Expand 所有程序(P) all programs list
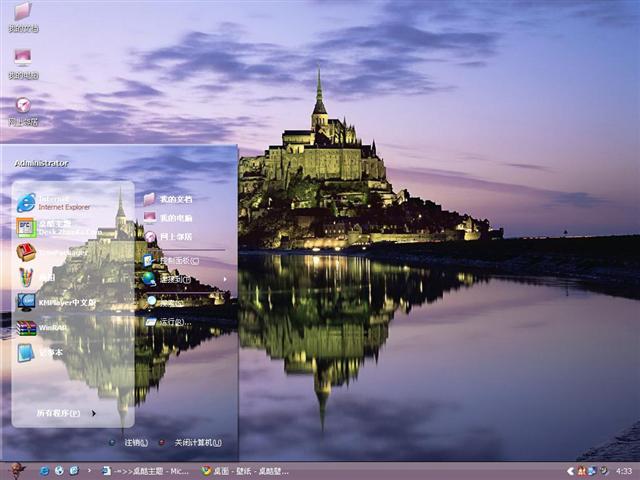This screenshot has width=640, height=480. click(x=66, y=413)
